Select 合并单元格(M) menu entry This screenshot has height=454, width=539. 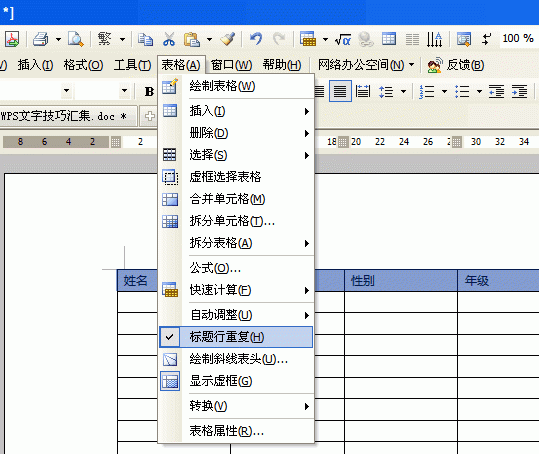(236, 199)
